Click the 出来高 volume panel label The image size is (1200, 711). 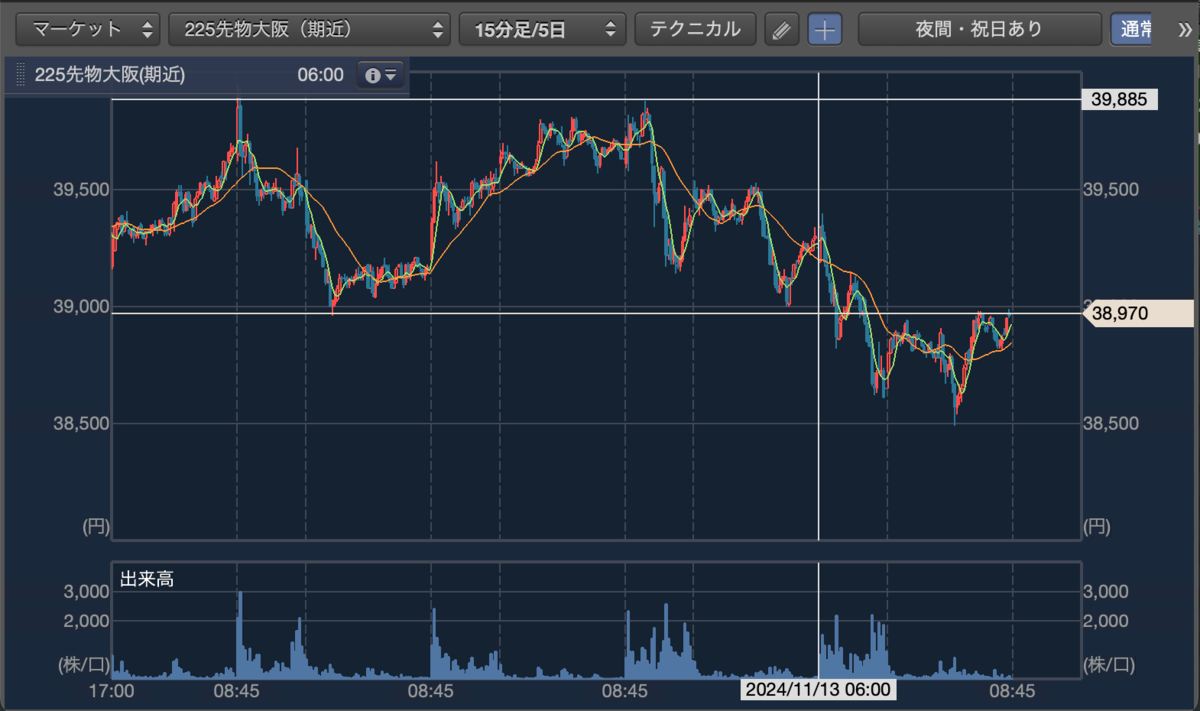(x=146, y=578)
